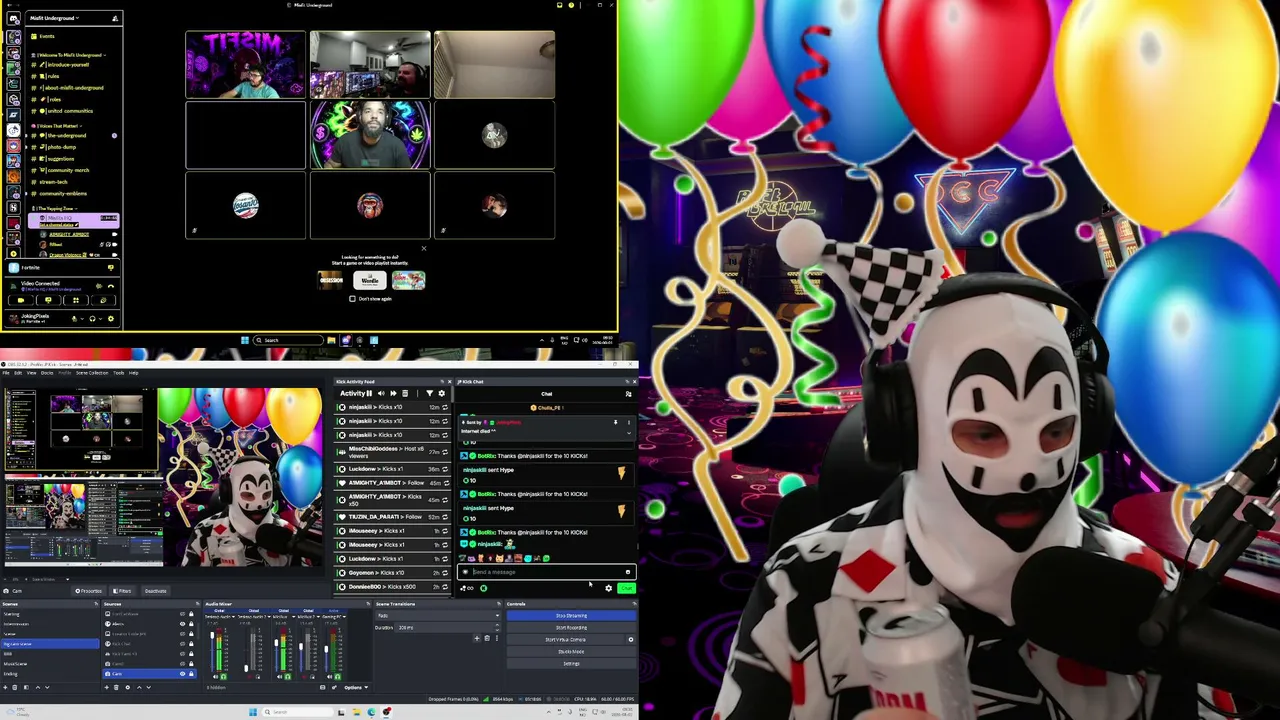Collapse The Yapping Zone category
The width and height of the screenshot is (1280, 720).
(x=56, y=209)
